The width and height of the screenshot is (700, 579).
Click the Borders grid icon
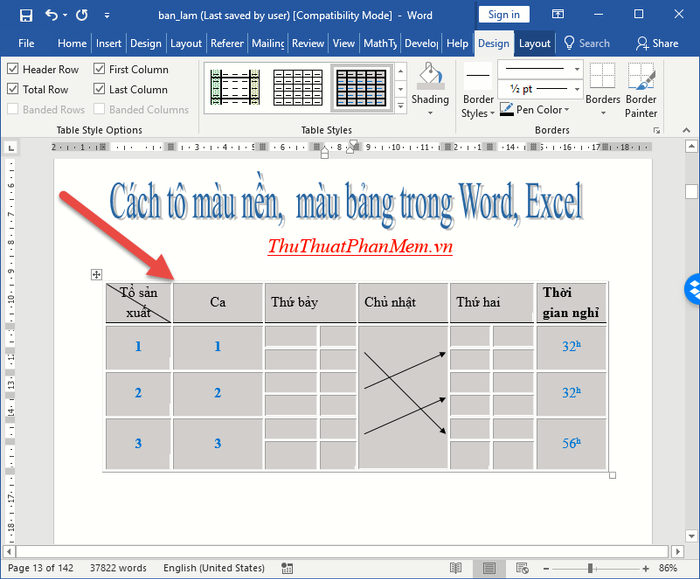coord(602,76)
